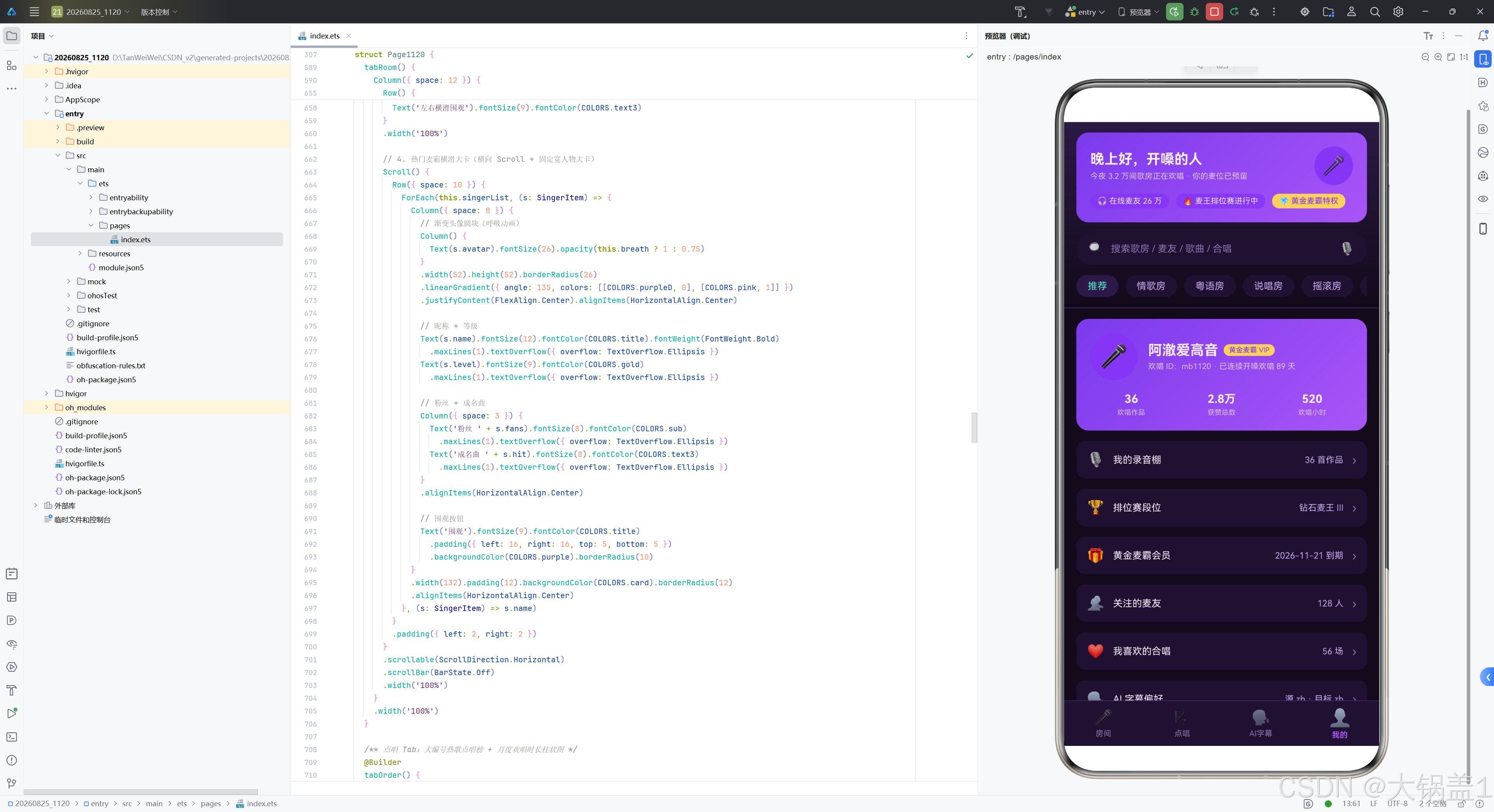The width and height of the screenshot is (1494, 812).
Task: Toggle the previewer panel icon in right sidebar
Action: click(x=1483, y=59)
